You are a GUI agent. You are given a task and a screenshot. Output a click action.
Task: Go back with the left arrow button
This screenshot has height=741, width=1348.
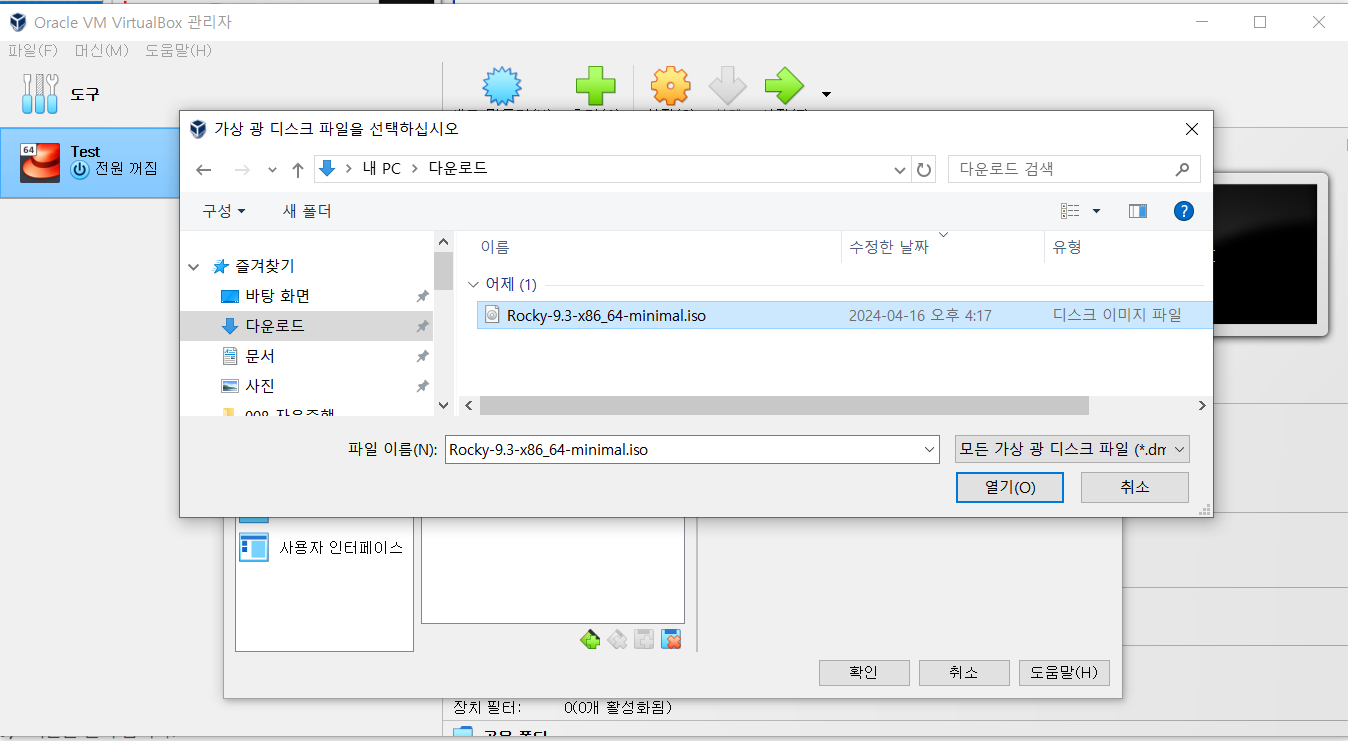pyautogui.click(x=204, y=170)
